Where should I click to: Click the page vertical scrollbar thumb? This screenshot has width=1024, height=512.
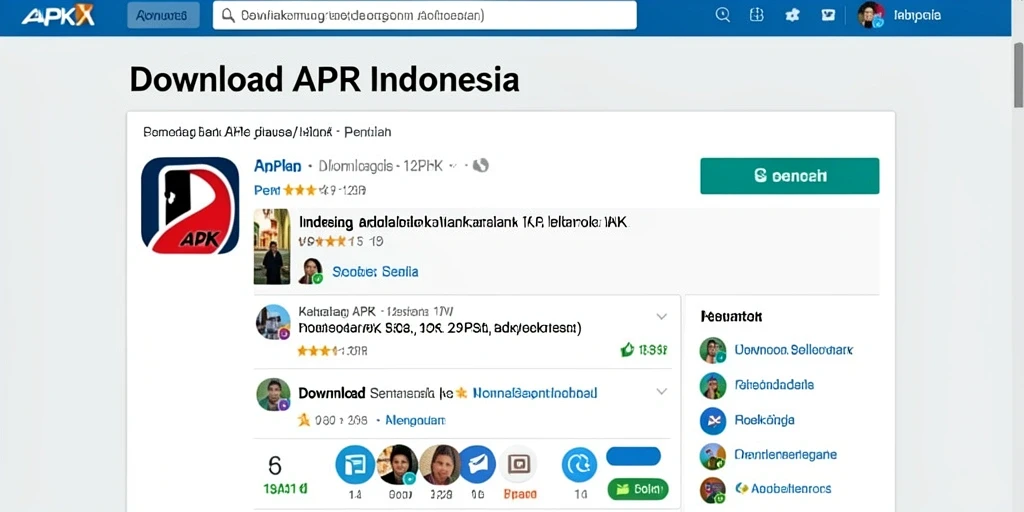point(1018,75)
